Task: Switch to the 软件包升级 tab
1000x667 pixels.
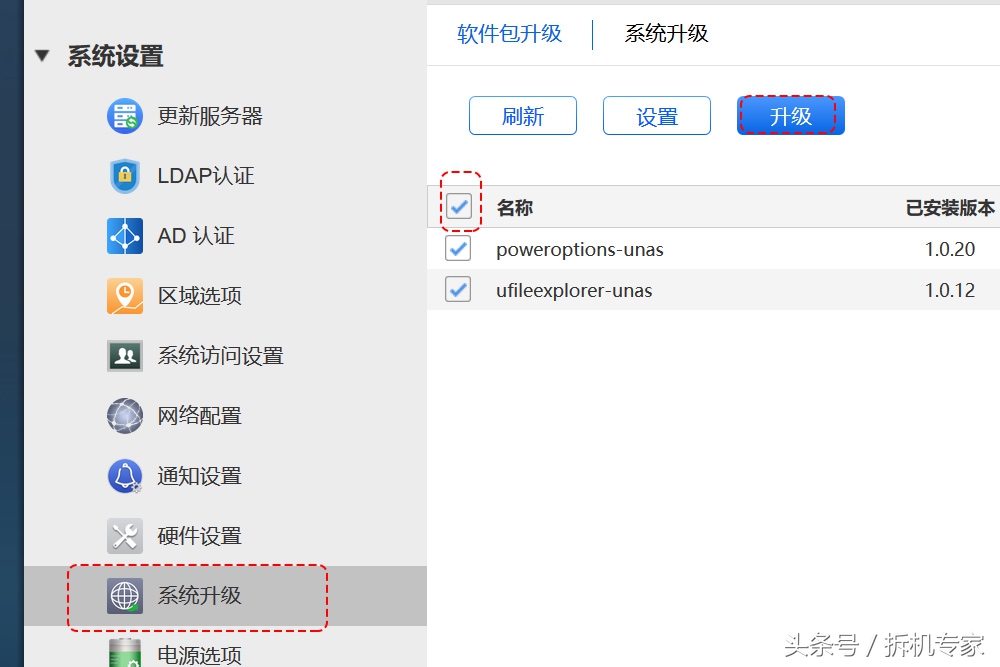Action: click(x=509, y=33)
